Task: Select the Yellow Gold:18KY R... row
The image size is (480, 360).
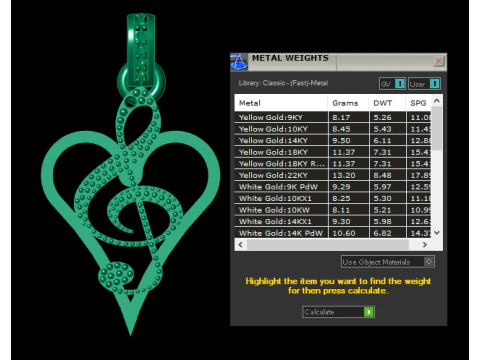Action: click(x=333, y=164)
